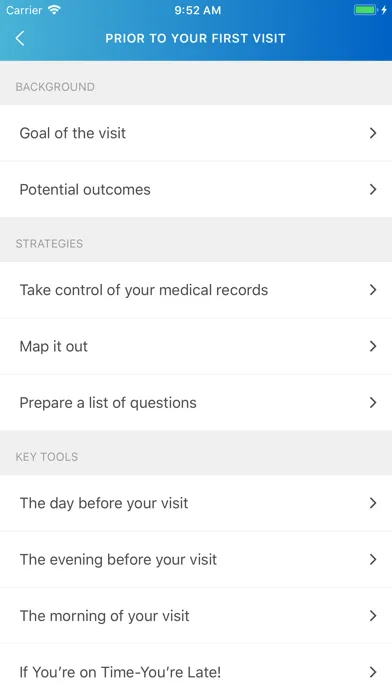Tap chevron next to medical records row
Viewport: 392px width, 696px height.
(373, 290)
